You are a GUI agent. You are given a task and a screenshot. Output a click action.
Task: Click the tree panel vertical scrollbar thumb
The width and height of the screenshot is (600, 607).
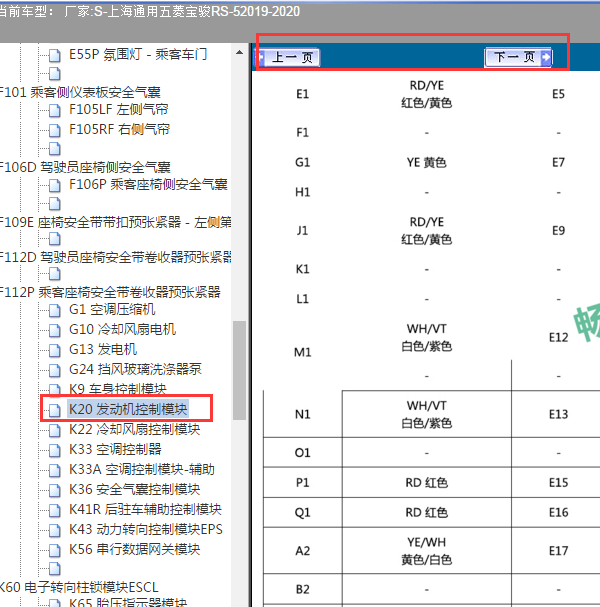[x=239, y=370]
